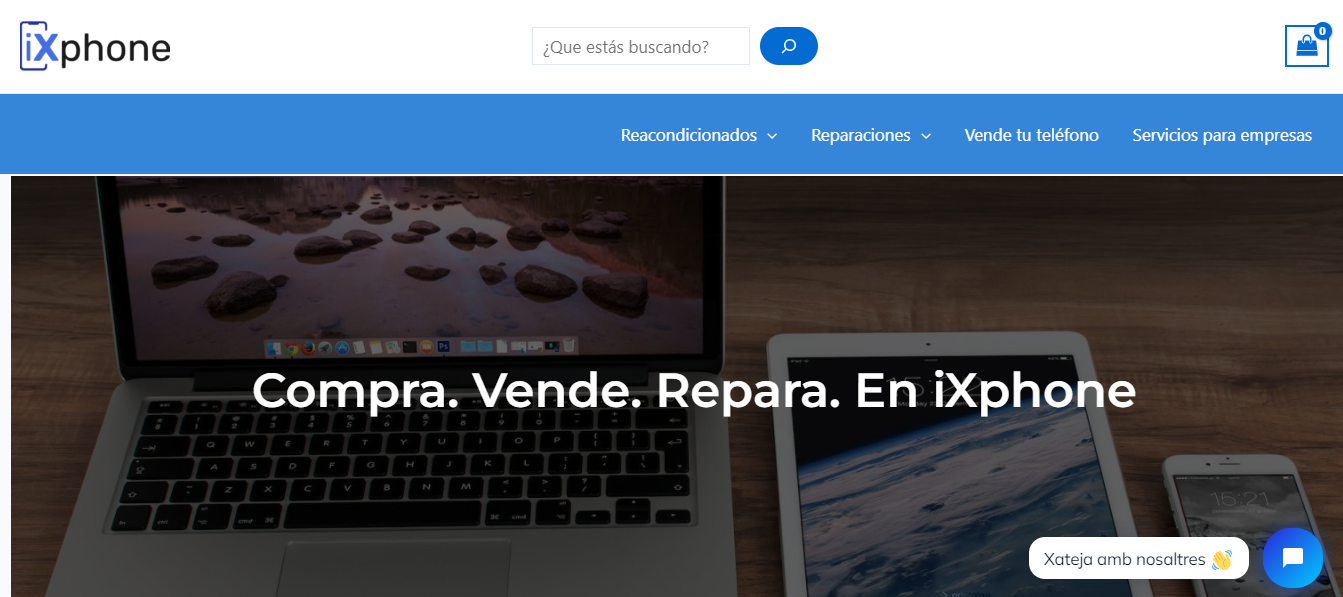This screenshot has width=1343, height=597.
Task: Open the round blue chat launcher
Action: [1292, 558]
